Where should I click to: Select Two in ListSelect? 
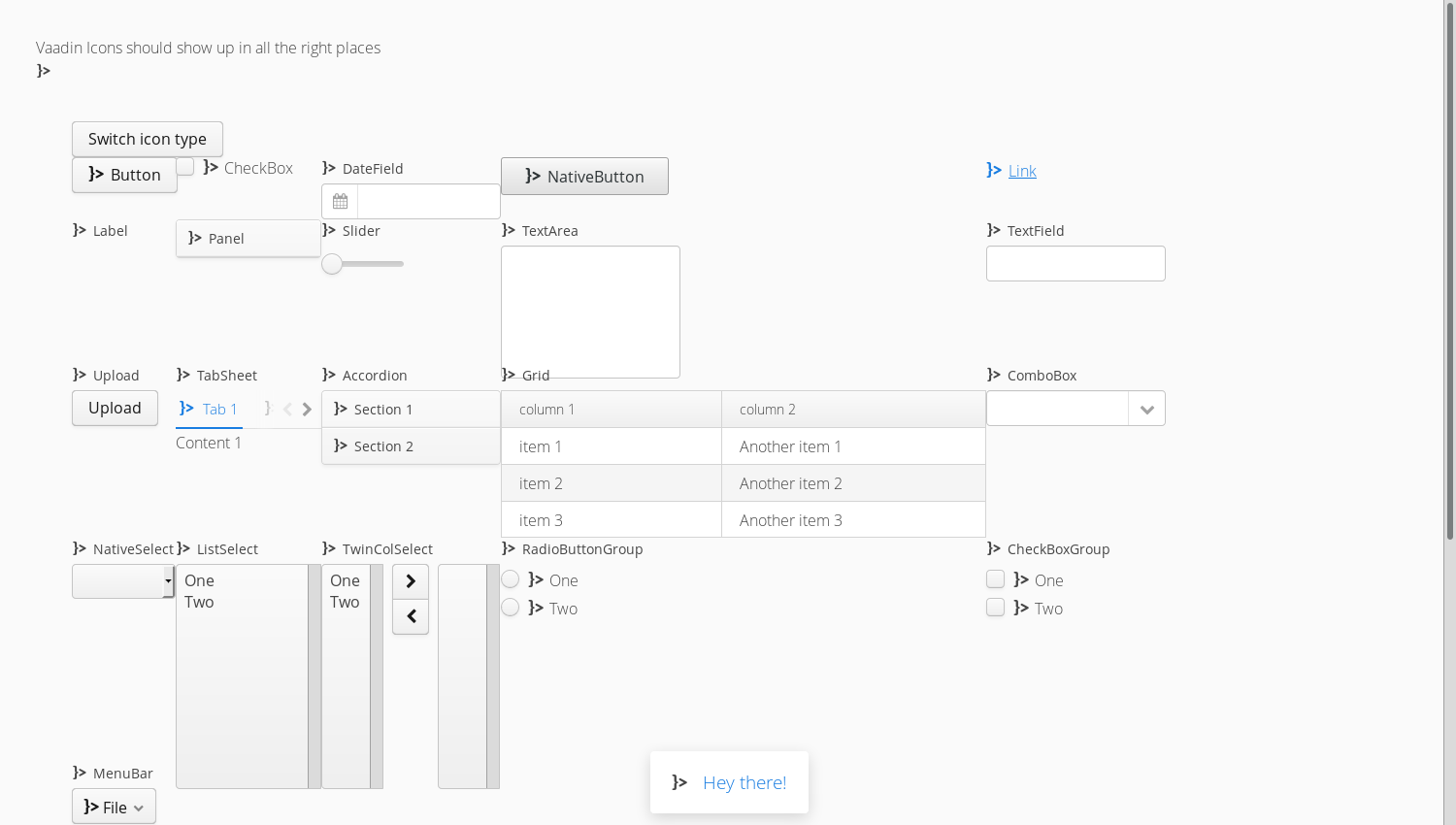click(242, 602)
